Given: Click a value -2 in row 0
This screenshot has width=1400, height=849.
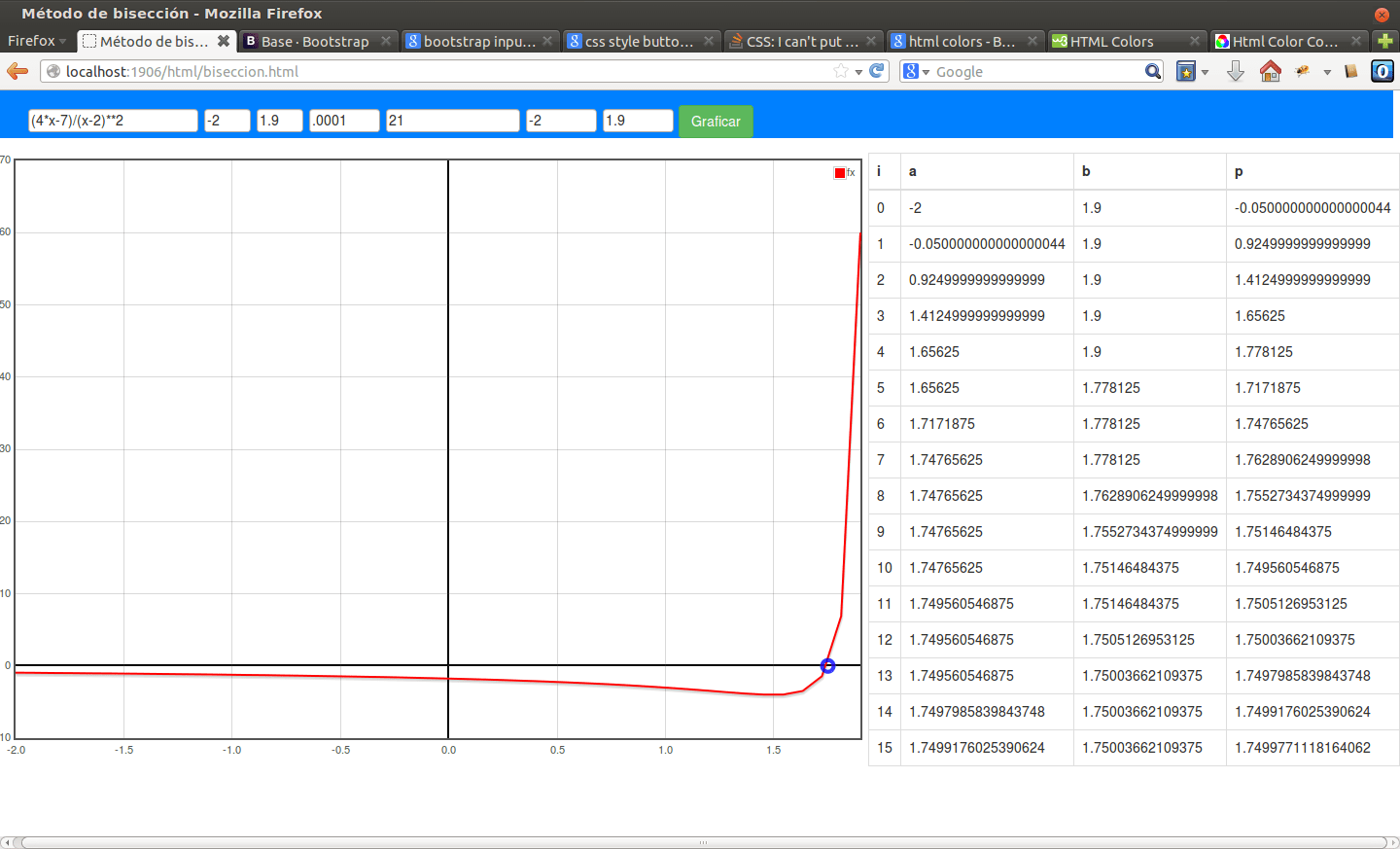Looking at the screenshot, I should (915, 208).
